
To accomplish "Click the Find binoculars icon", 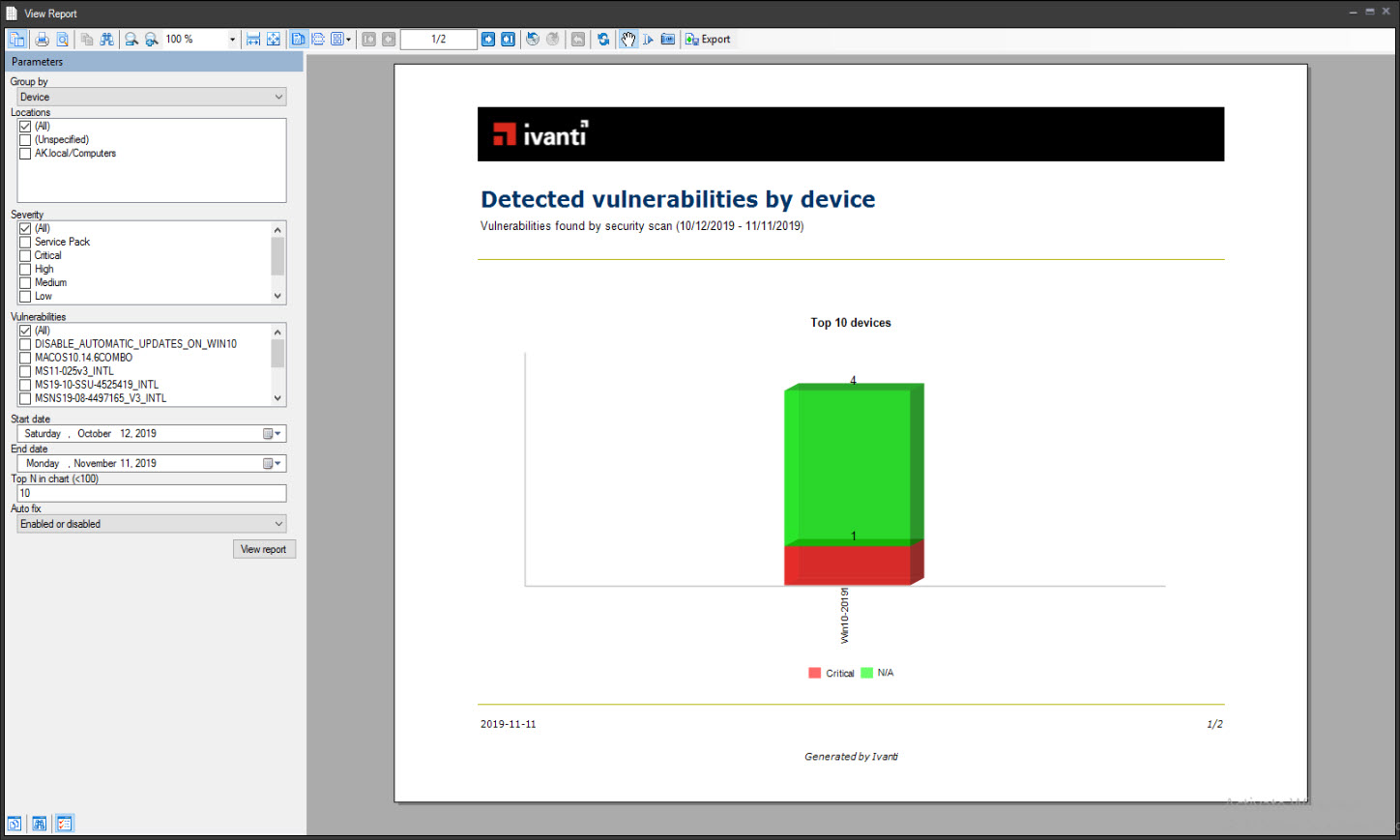I will 106,39.
